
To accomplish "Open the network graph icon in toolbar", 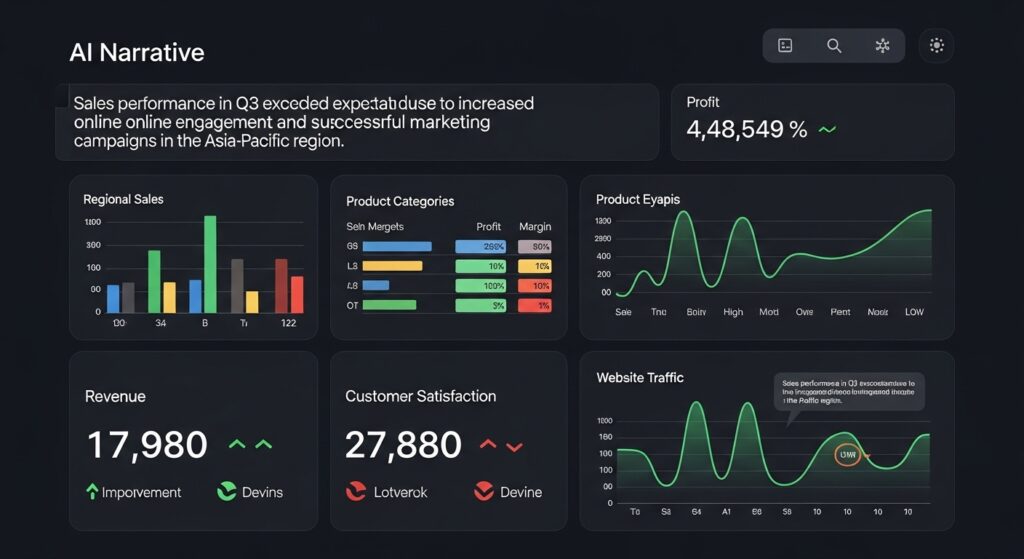I will pos(881,46).
